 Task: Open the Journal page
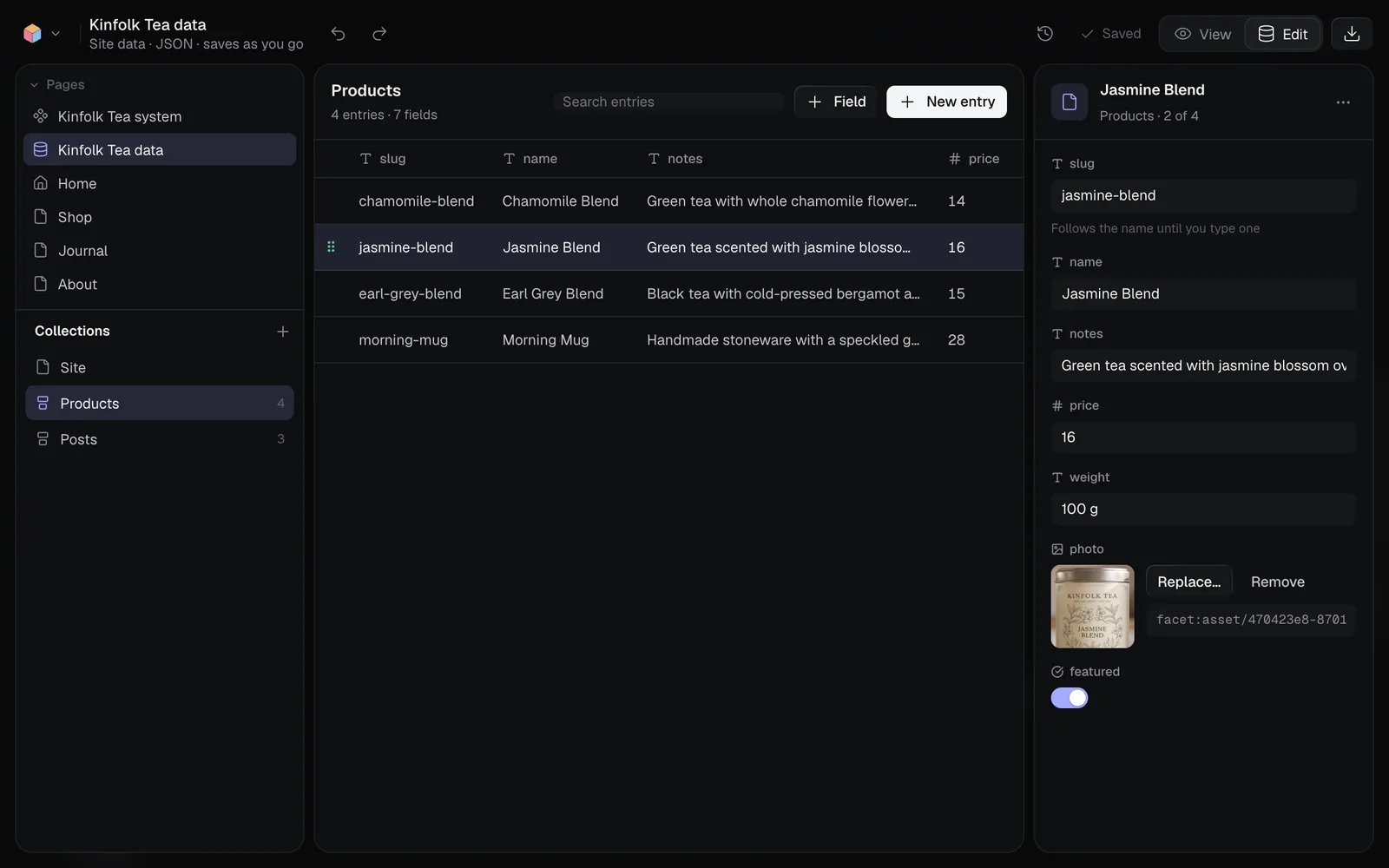click(x=160, y=251)
